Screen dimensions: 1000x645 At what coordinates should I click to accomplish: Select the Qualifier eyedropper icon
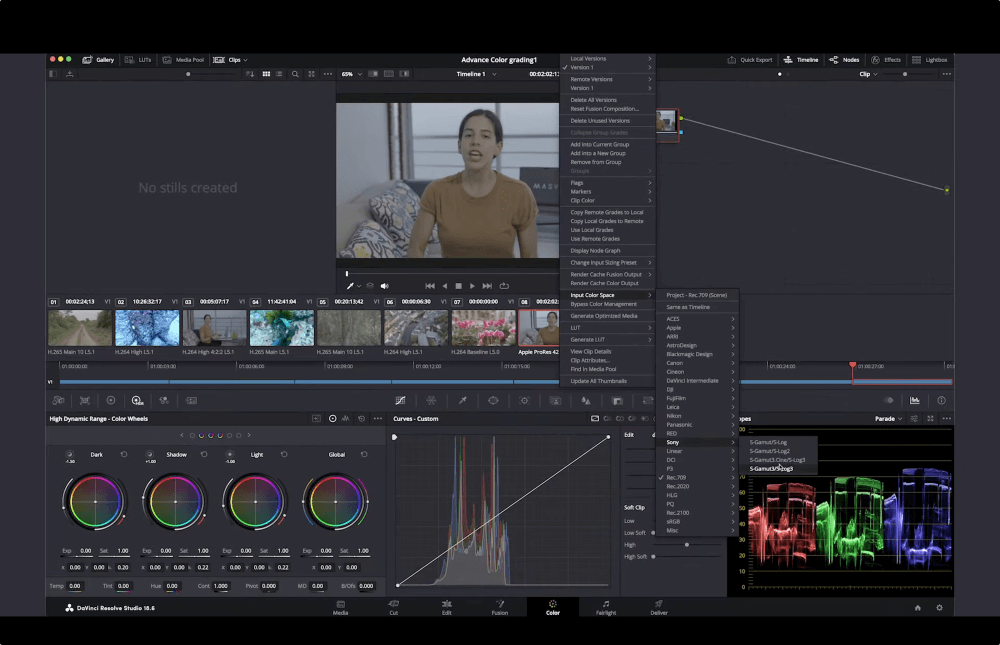coord(462,401)
